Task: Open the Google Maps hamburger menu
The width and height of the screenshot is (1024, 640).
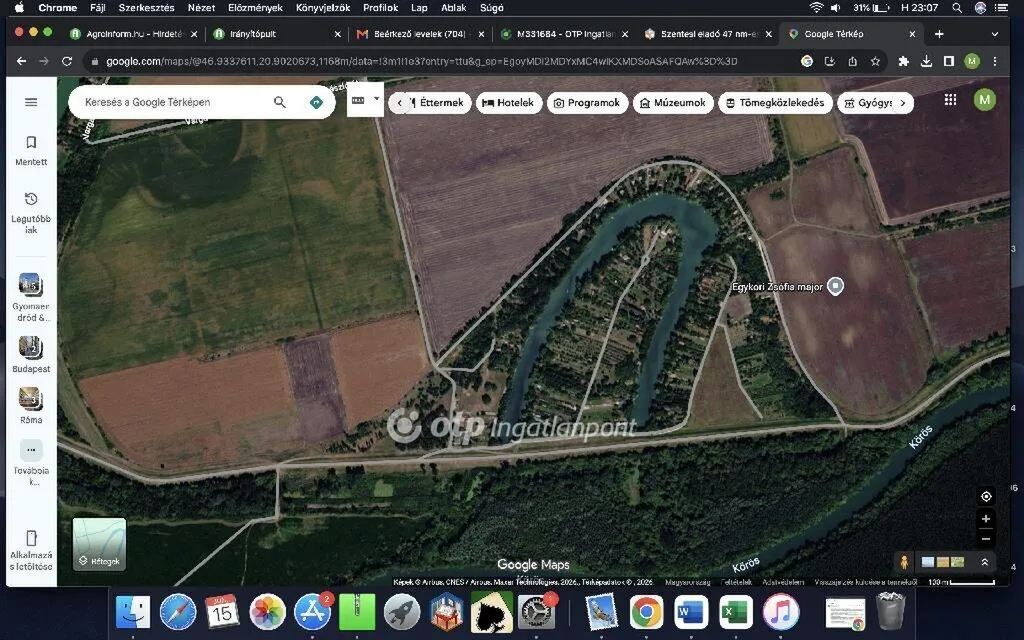Action: (x=31, y=103)
